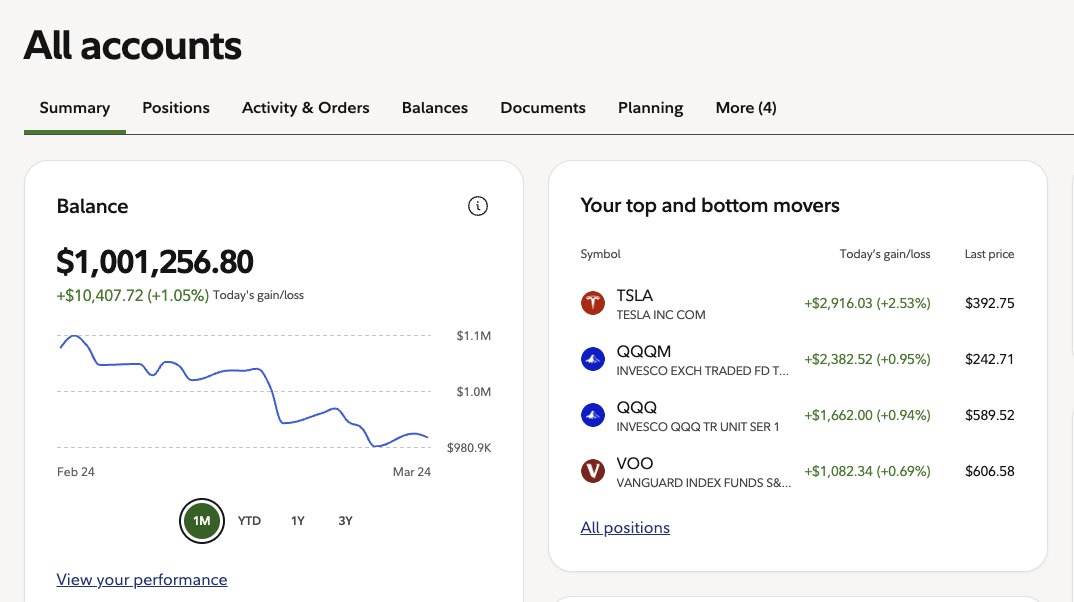Click QQQM gain +$2,382.52 (+0.95%)
The height and width of the screenshot is (602, 1074).
(867, 360)
